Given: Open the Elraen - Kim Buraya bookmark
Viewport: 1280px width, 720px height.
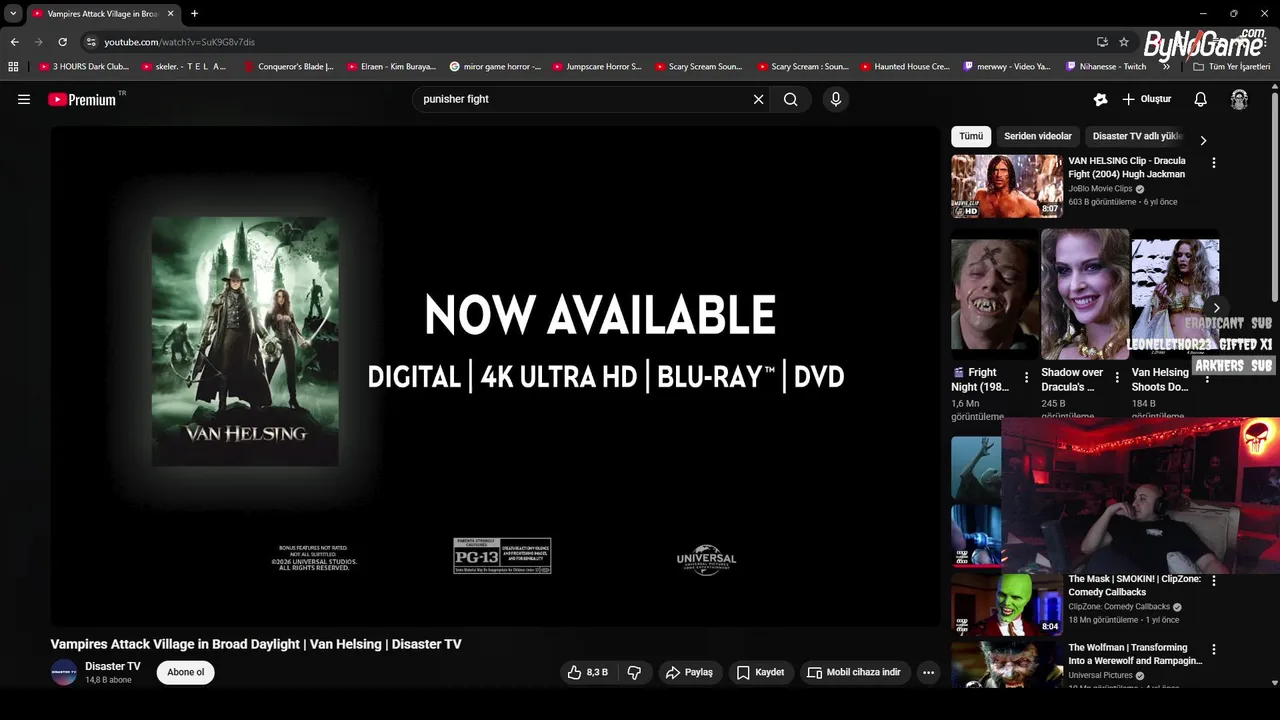Looking at the screenshot, I should coord(391,67).
